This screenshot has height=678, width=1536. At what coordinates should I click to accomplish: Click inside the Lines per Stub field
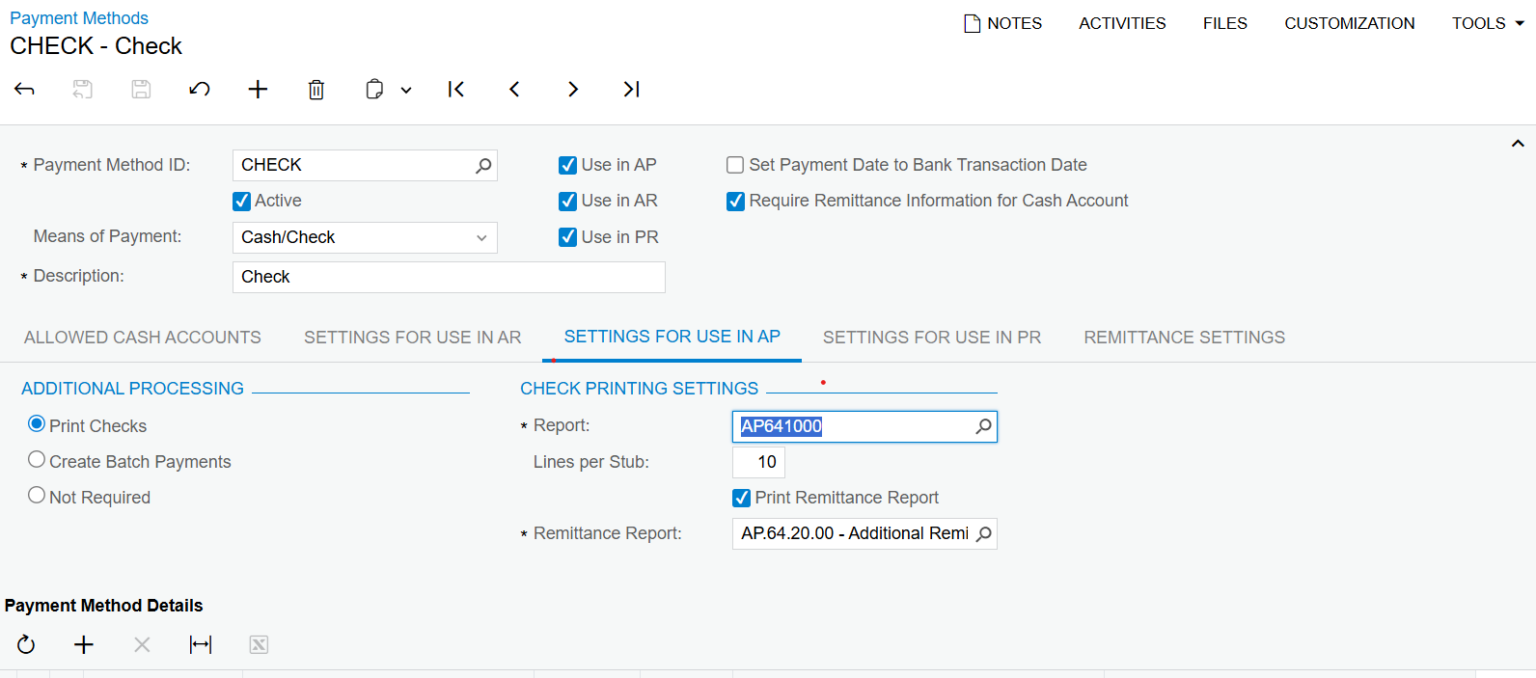pos(759,461)
